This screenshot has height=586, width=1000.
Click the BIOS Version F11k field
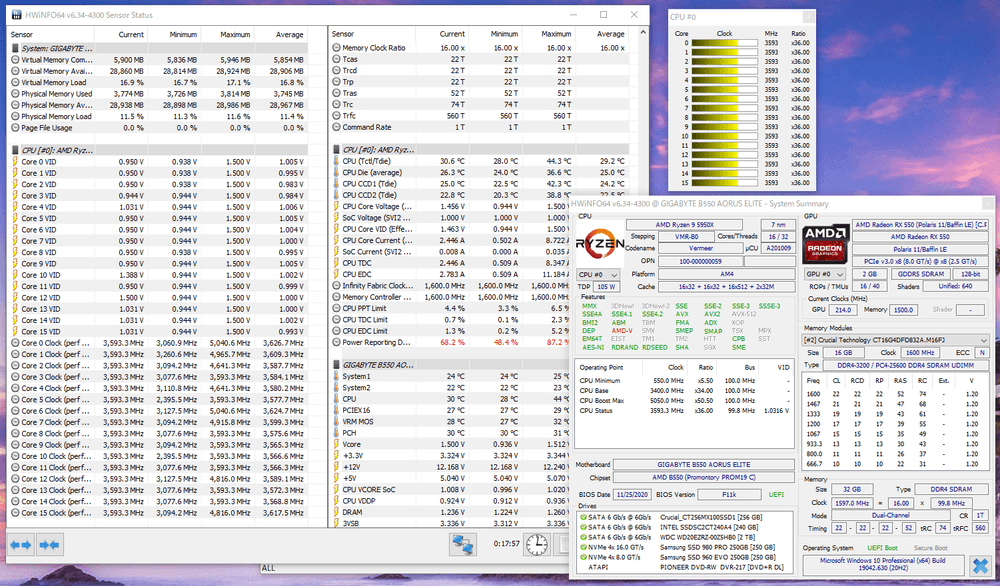pyautogui.click(x=729, y=495)
